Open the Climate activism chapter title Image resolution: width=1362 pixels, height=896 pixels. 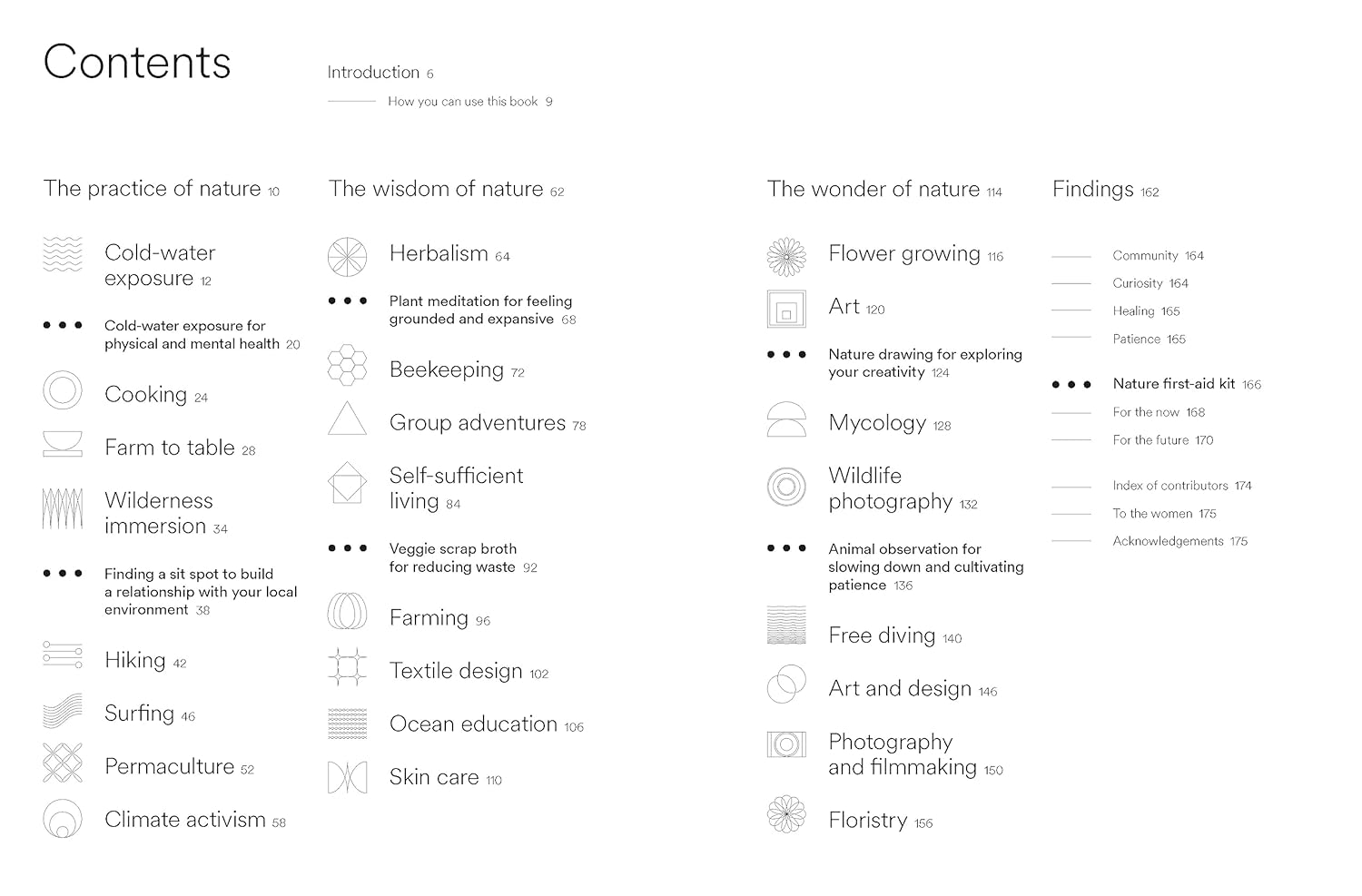[x=185, y=820]
